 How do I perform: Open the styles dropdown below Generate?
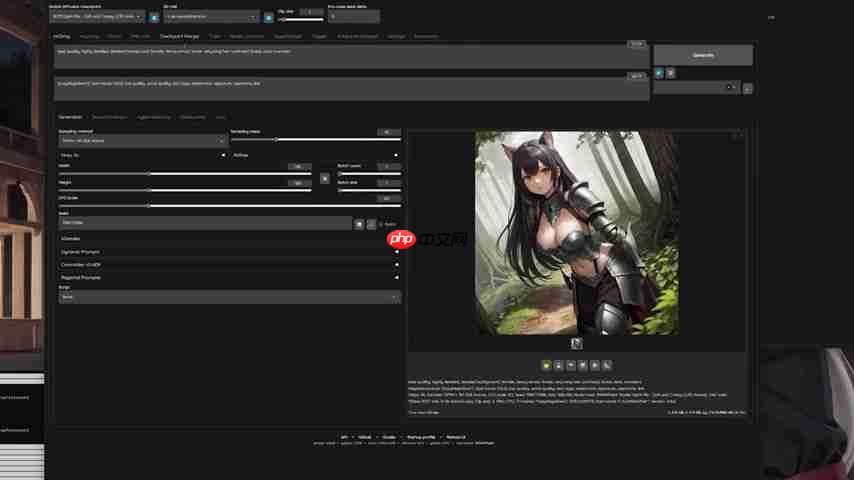click(x=697, y=88)
